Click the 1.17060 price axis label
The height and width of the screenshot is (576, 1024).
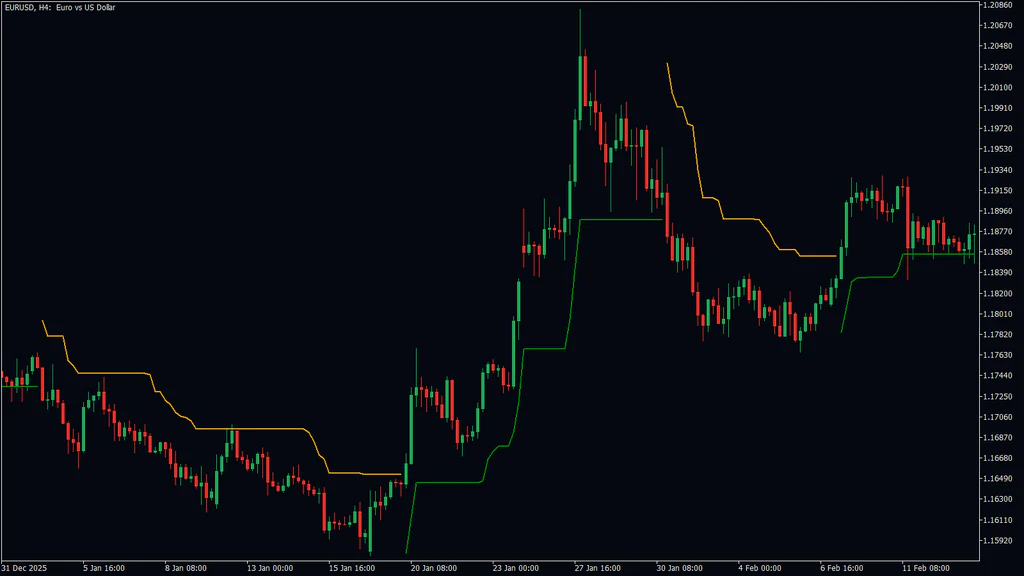(x=998, y=417)
